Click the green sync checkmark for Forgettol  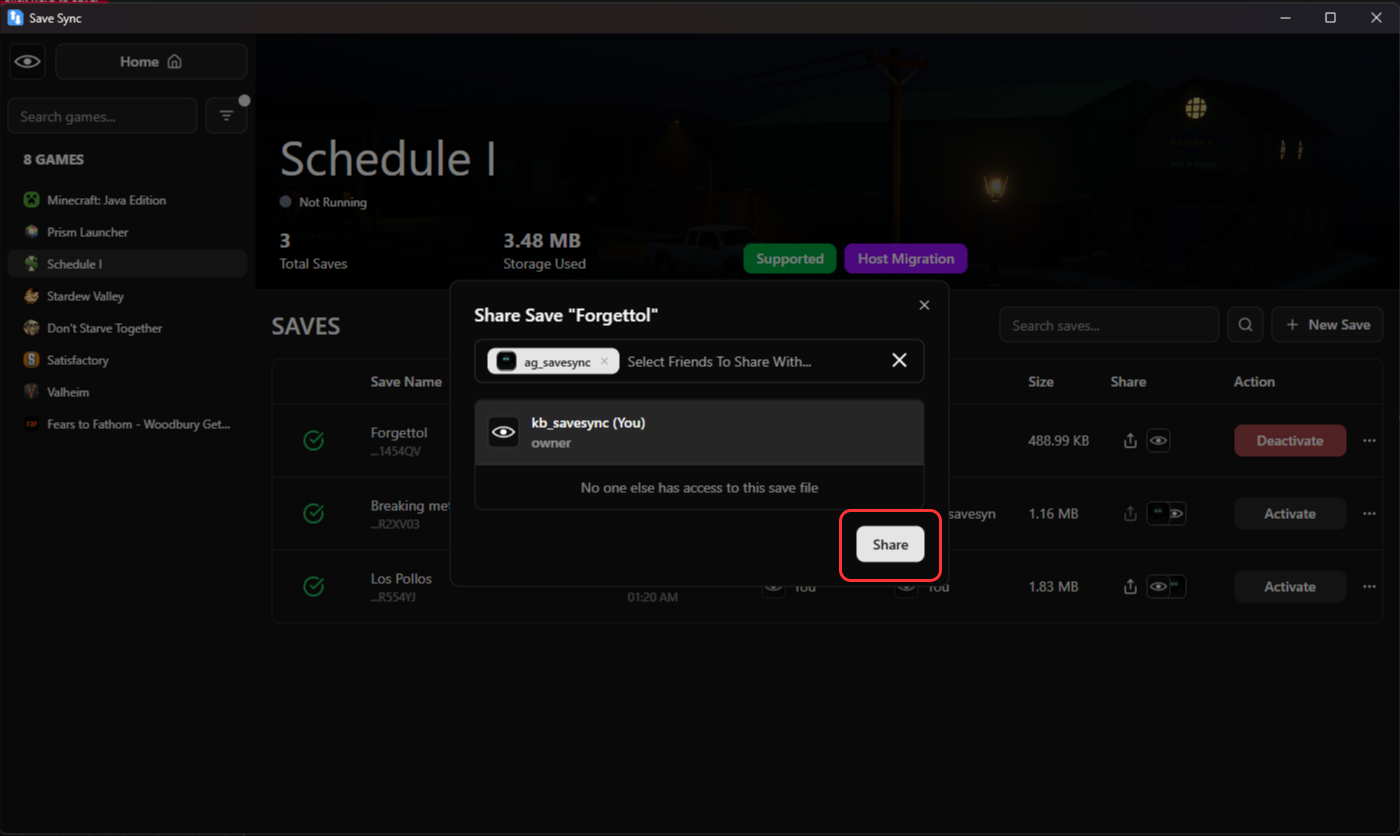(x=313, y=441)
